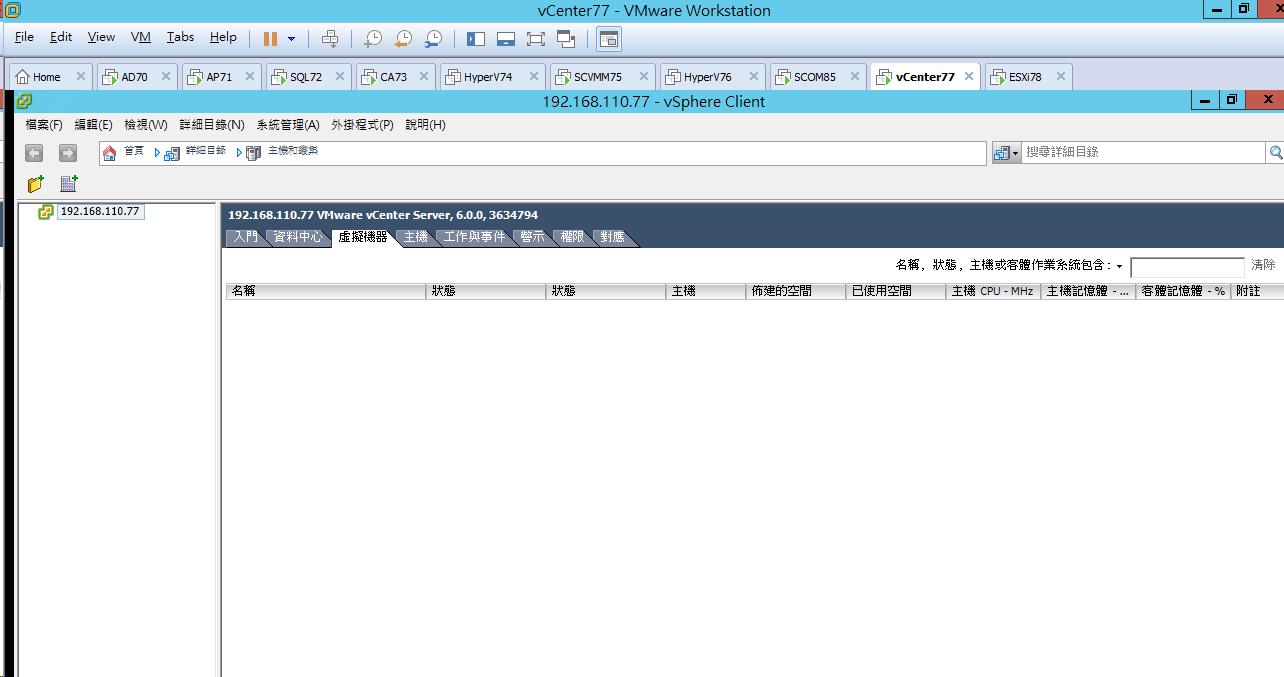Open the Workstation Edit menu
Image resolution: width=1284 pixels, height=677 pixels.
[61, 37]
